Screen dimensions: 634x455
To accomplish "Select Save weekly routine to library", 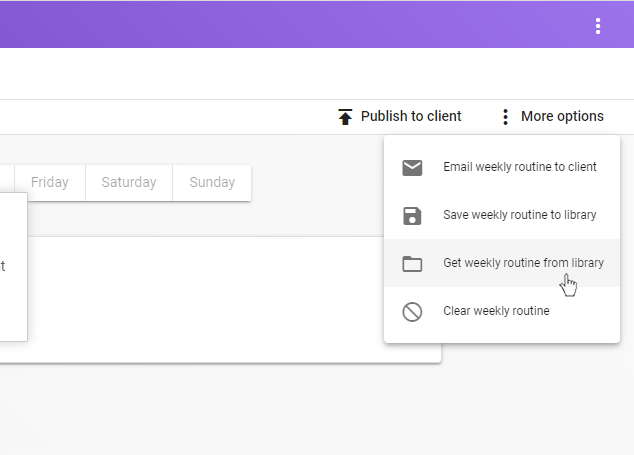I will tap(520, 215).
